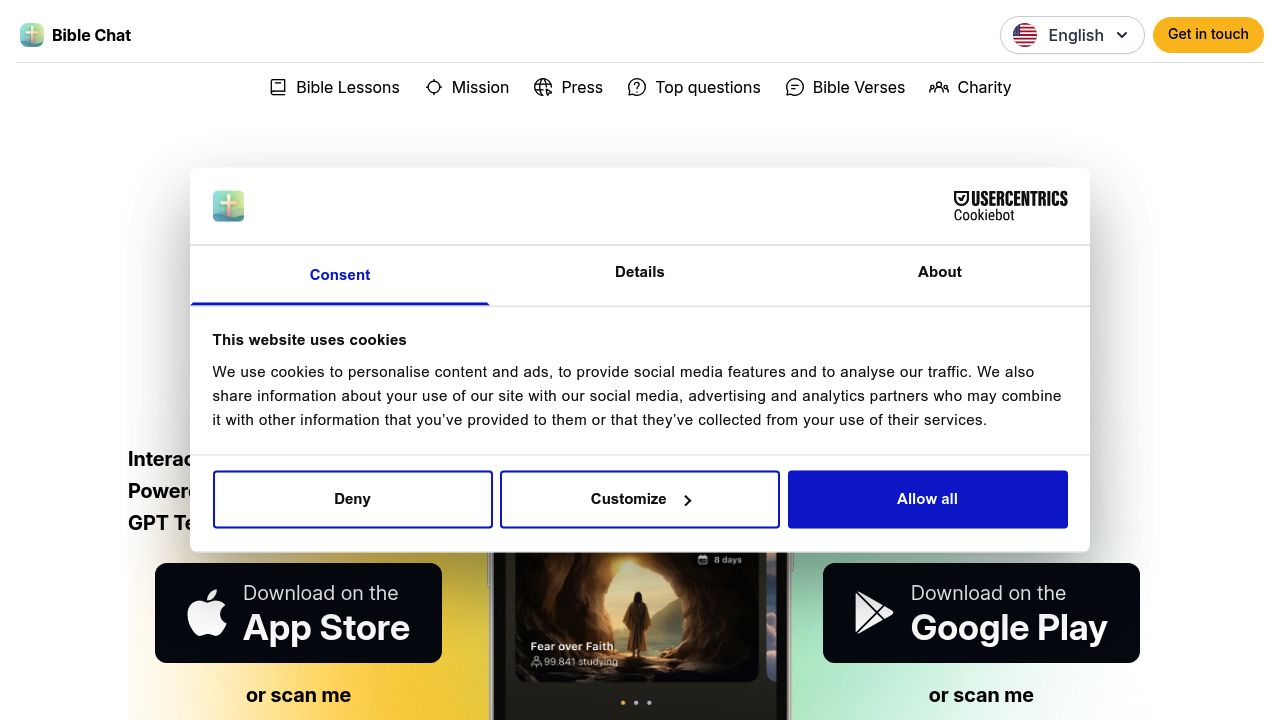This screenshot has height=720, width=1280.
Task: Click the Bible Lessons book icon
Action: point(278,87)
